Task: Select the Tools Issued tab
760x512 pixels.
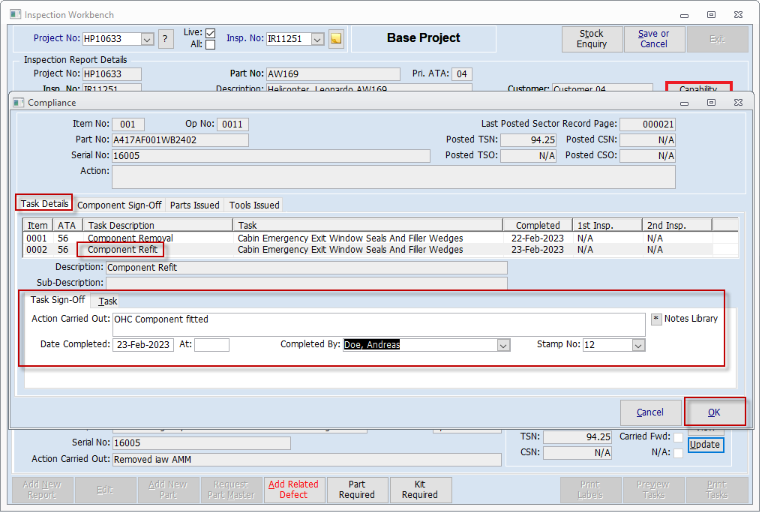Action: 254,205
